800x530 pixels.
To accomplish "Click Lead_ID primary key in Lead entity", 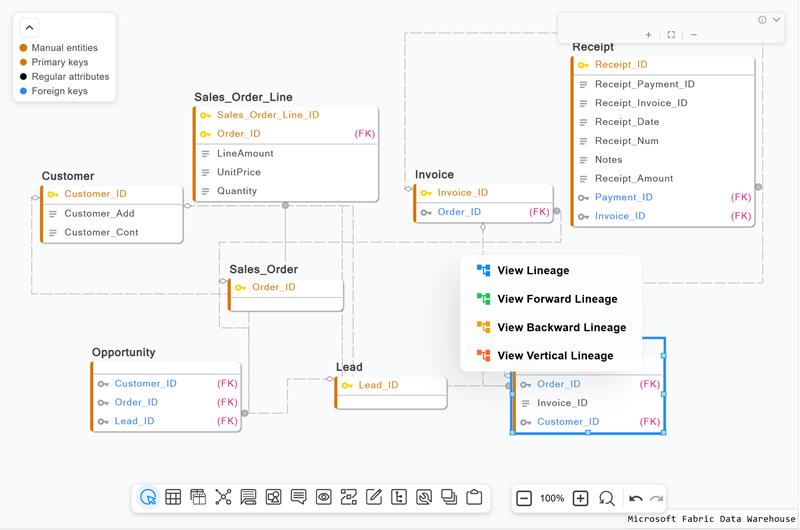I will pyautogui.click(x=392, y=385).
